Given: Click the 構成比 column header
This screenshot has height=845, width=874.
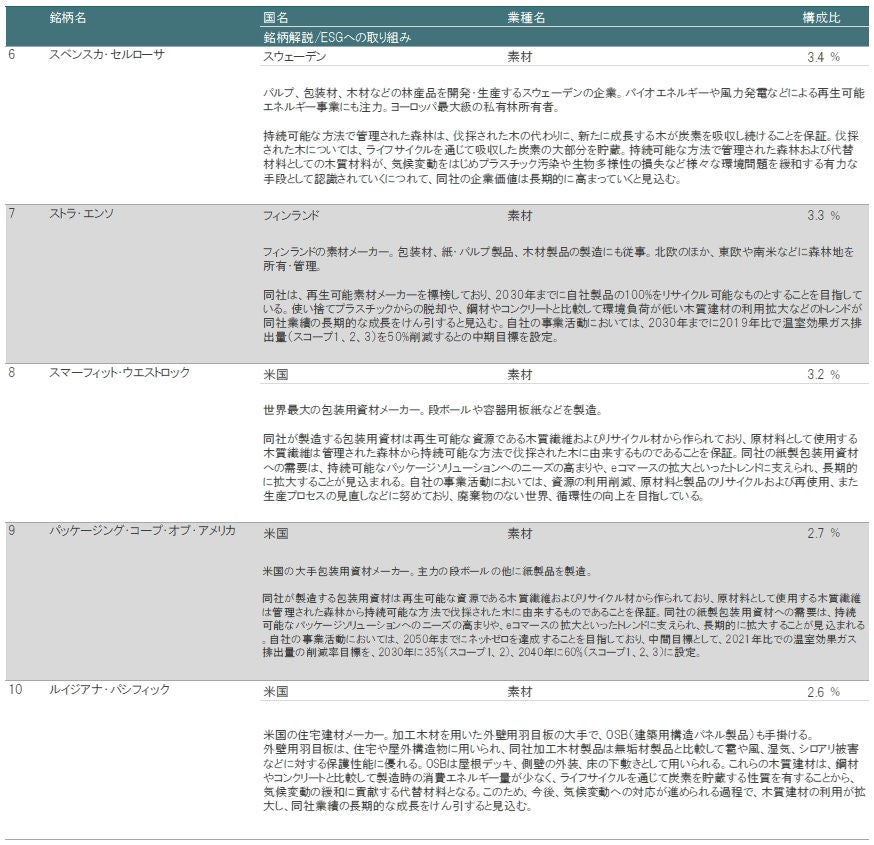Looking at the screenshot, I should 821,18.
